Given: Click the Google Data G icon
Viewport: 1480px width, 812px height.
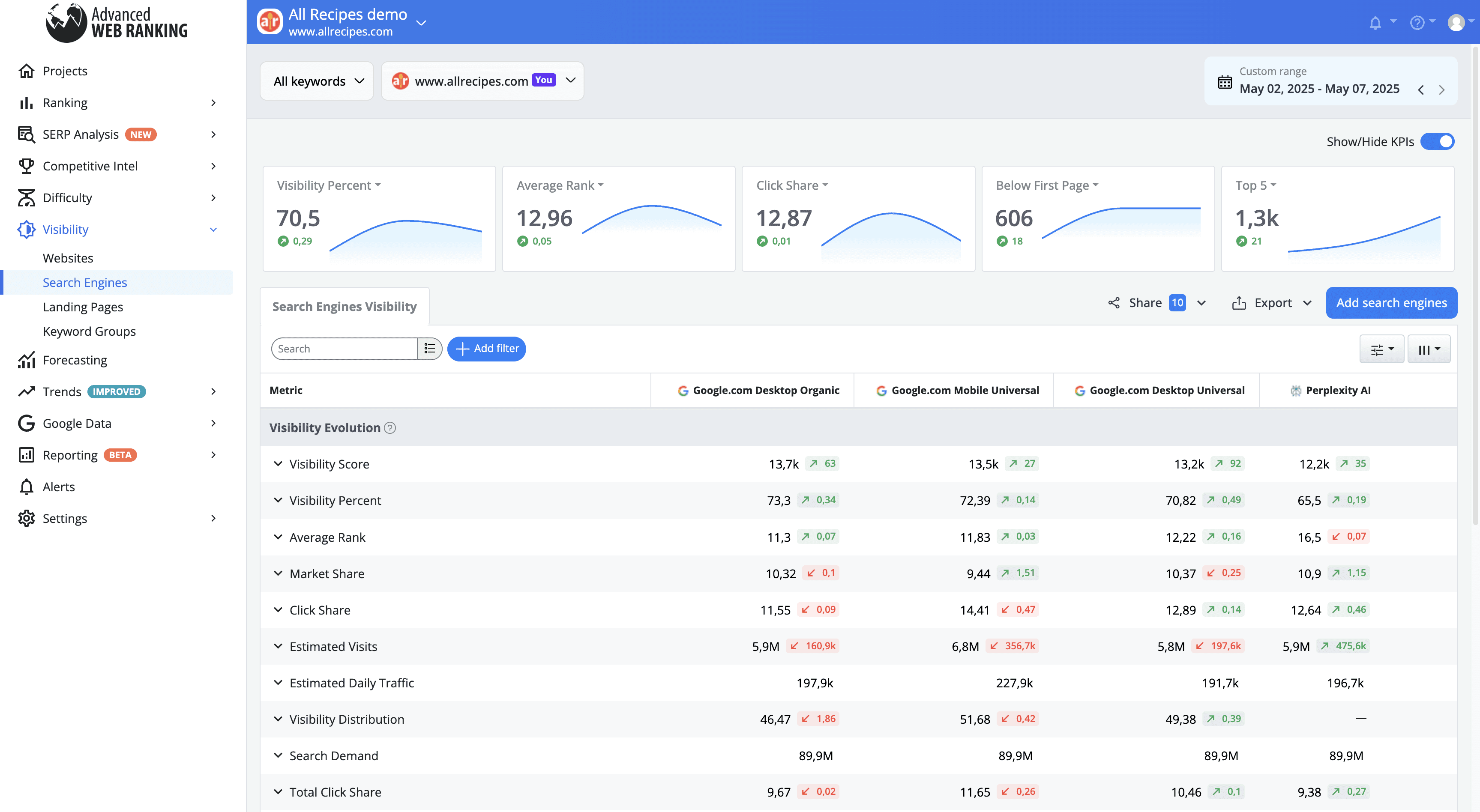Looking at the screenshot, I should (x=26, y=423).
